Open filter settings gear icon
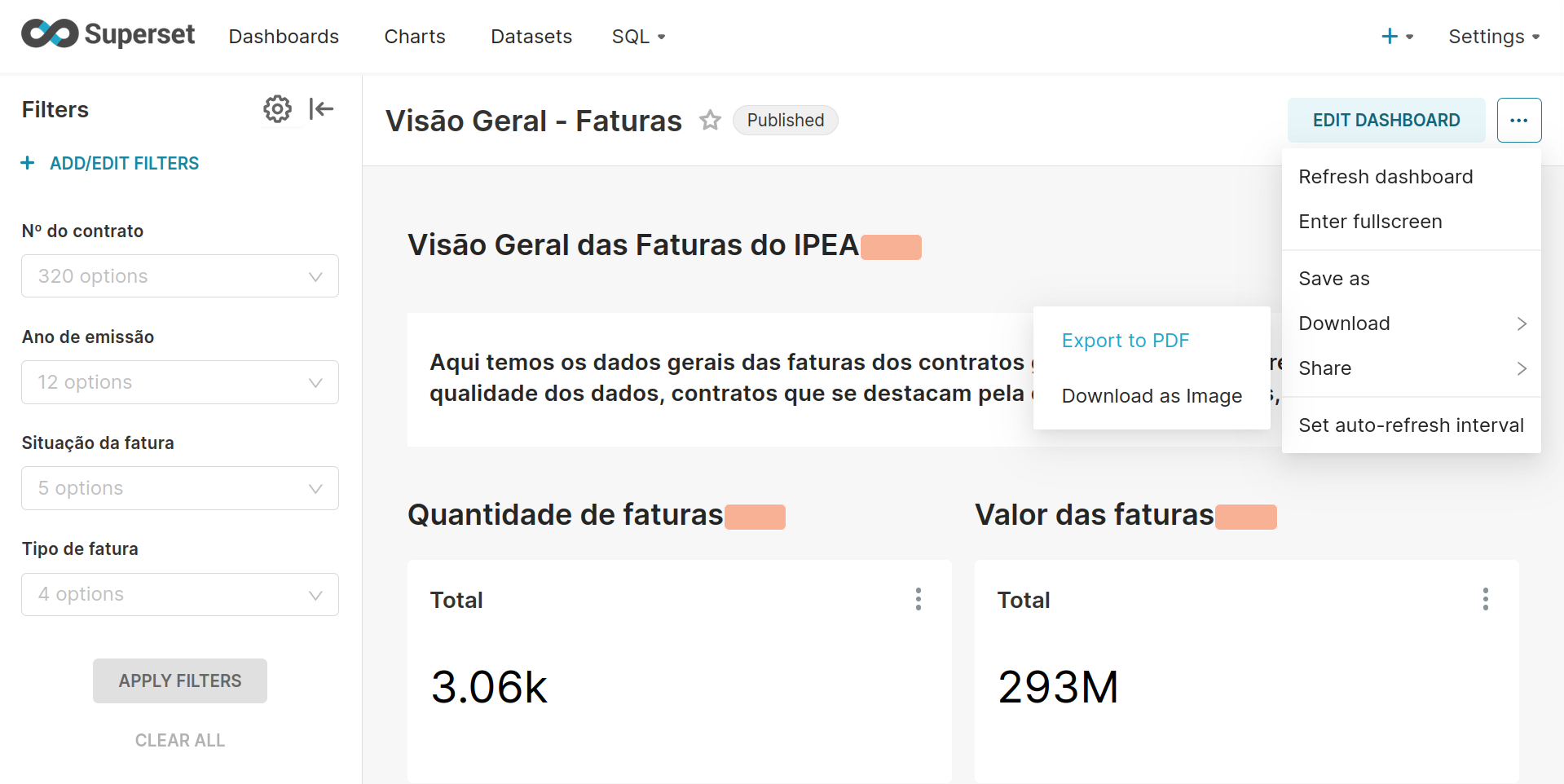Image resolution: width=1564 pixels, height=784 pixels. pos(277,109)
